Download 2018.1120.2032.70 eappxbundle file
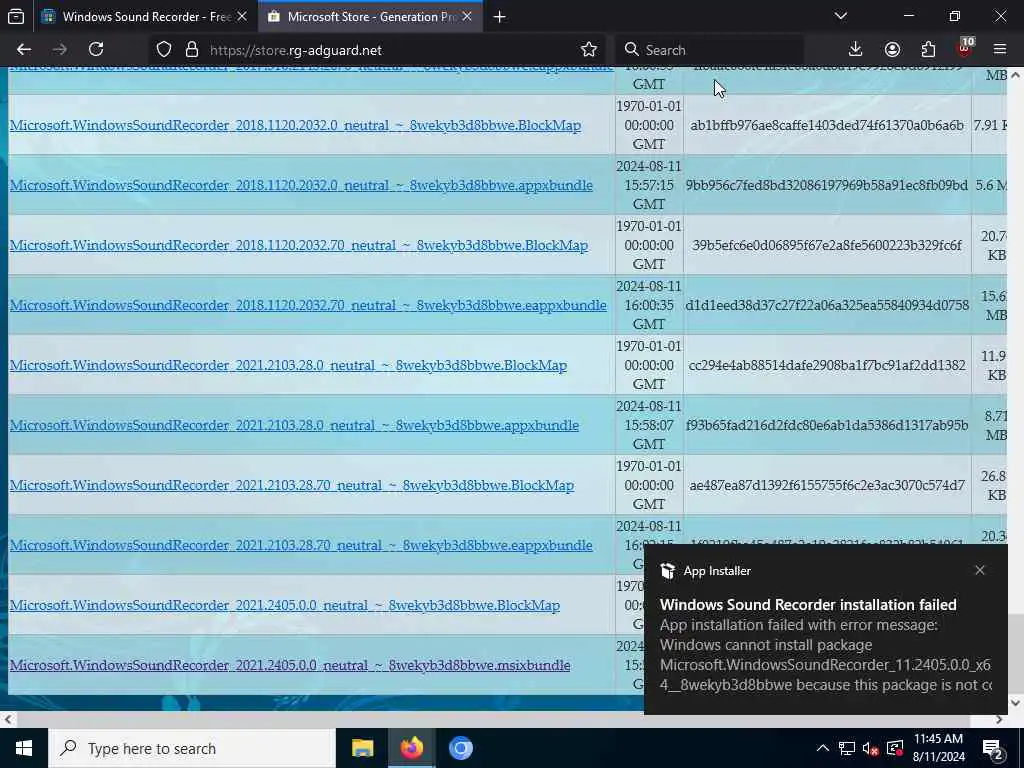Viewport: 1024px width, 768px height. point(308,306)
